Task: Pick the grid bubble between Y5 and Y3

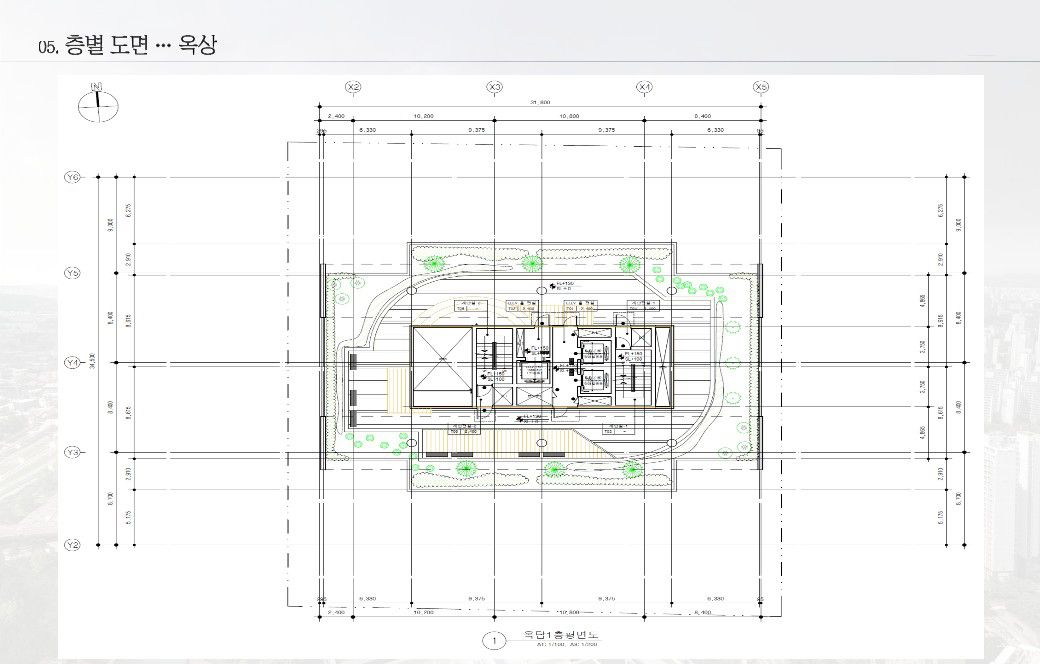Action: click(x=72, y=362)
